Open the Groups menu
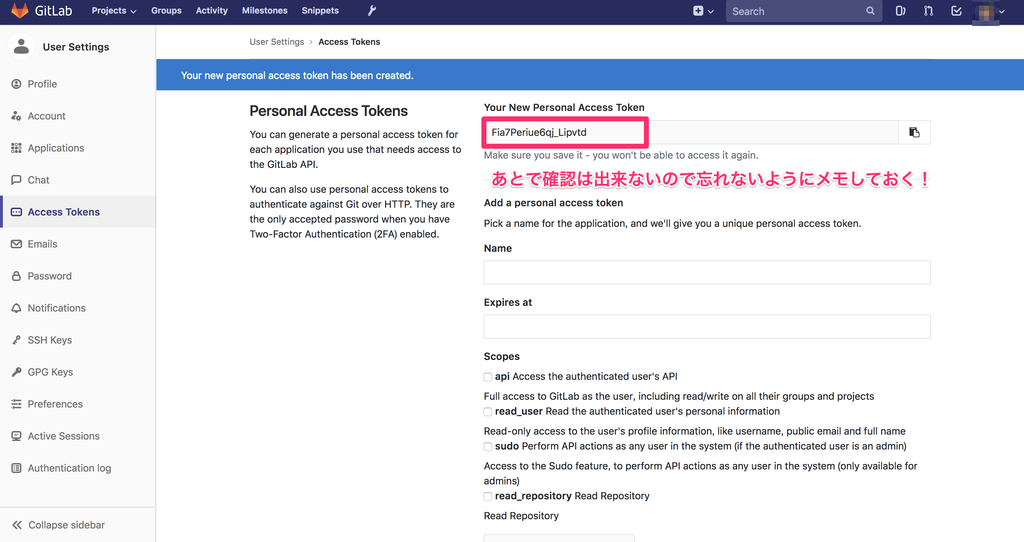The height and width of the screenshot is (542, 1024). pyautogui.click(x=167, y=10)
